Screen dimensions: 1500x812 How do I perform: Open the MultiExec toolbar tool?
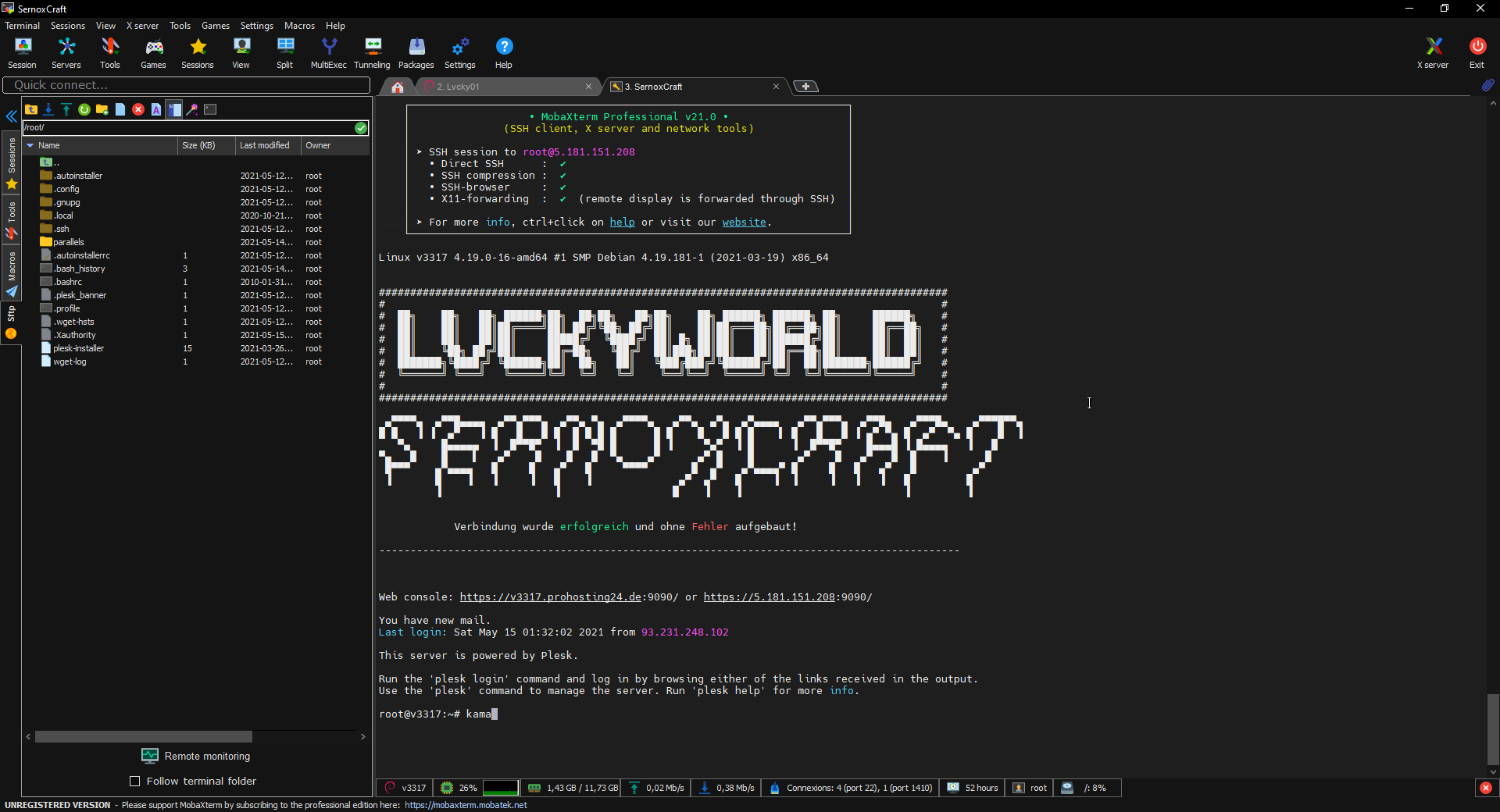click(328, 53)
